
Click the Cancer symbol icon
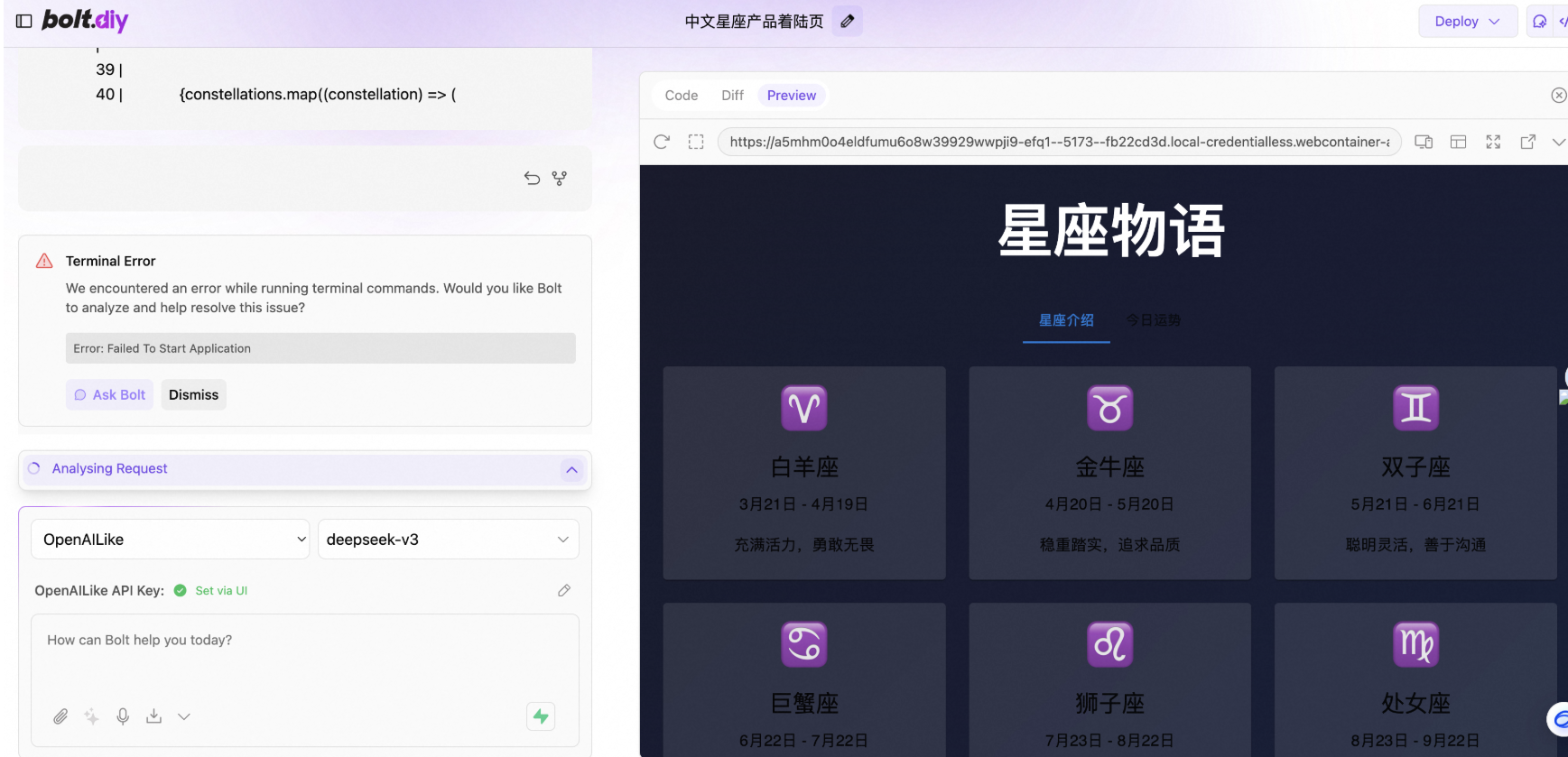(804, 644)
